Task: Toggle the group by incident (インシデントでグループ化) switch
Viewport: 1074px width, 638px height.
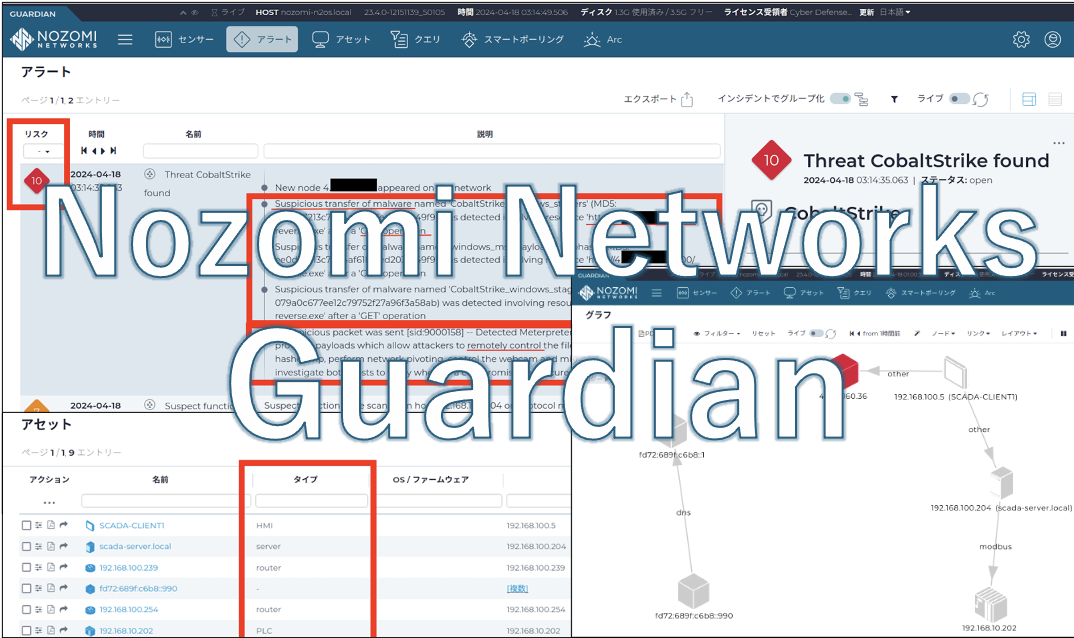Action: tap(840, 99)
